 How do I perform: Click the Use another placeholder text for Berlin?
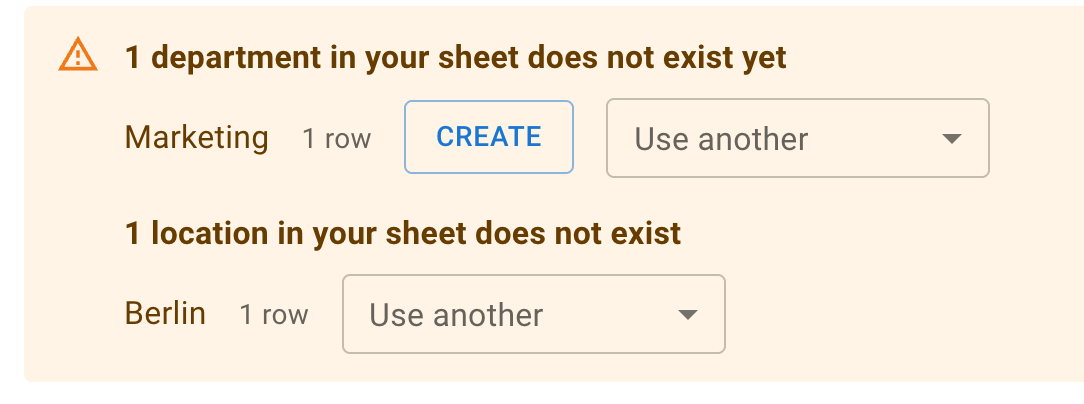tap(456, 315)
